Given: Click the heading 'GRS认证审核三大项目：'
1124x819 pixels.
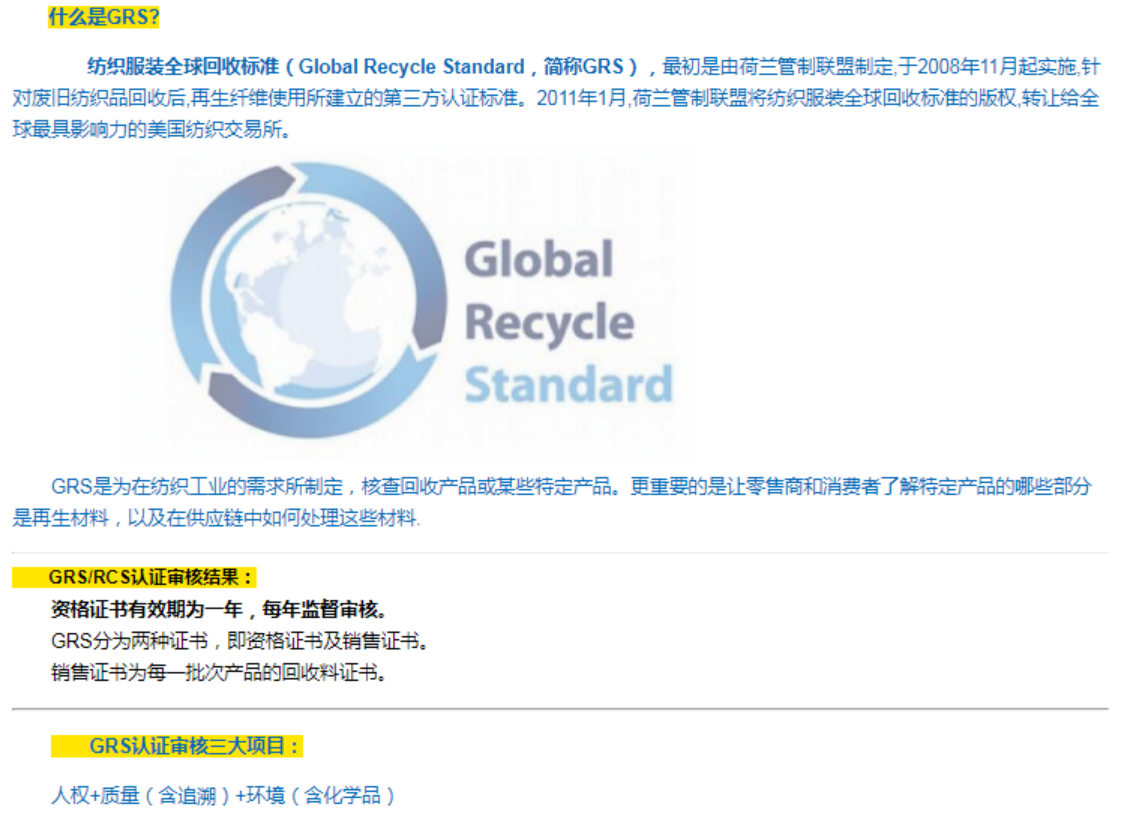Looking at the screenshot, I should pyautogui.click(x=194, y=746).
